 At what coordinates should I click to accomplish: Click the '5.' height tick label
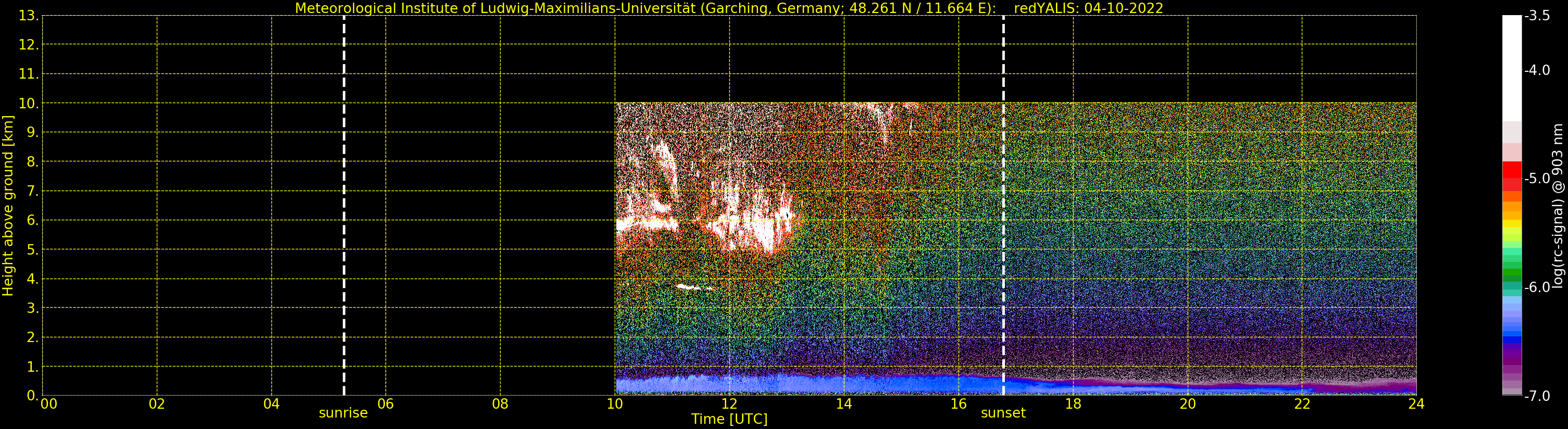(32, 249)
